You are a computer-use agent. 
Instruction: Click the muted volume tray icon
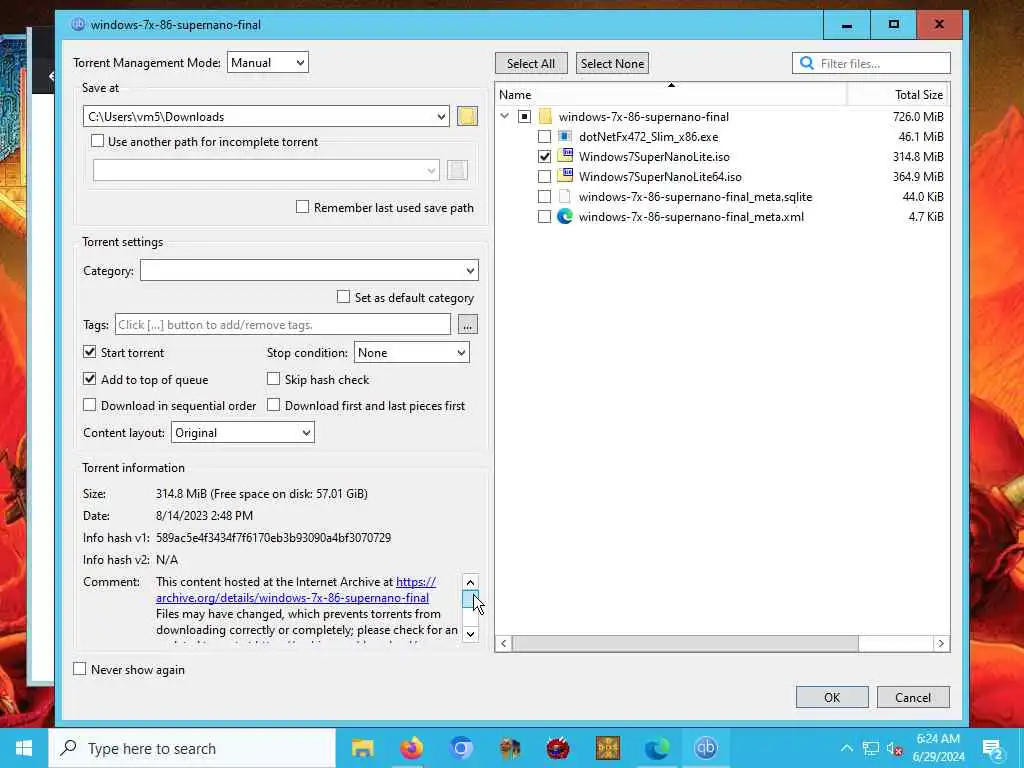coord(895,748)
